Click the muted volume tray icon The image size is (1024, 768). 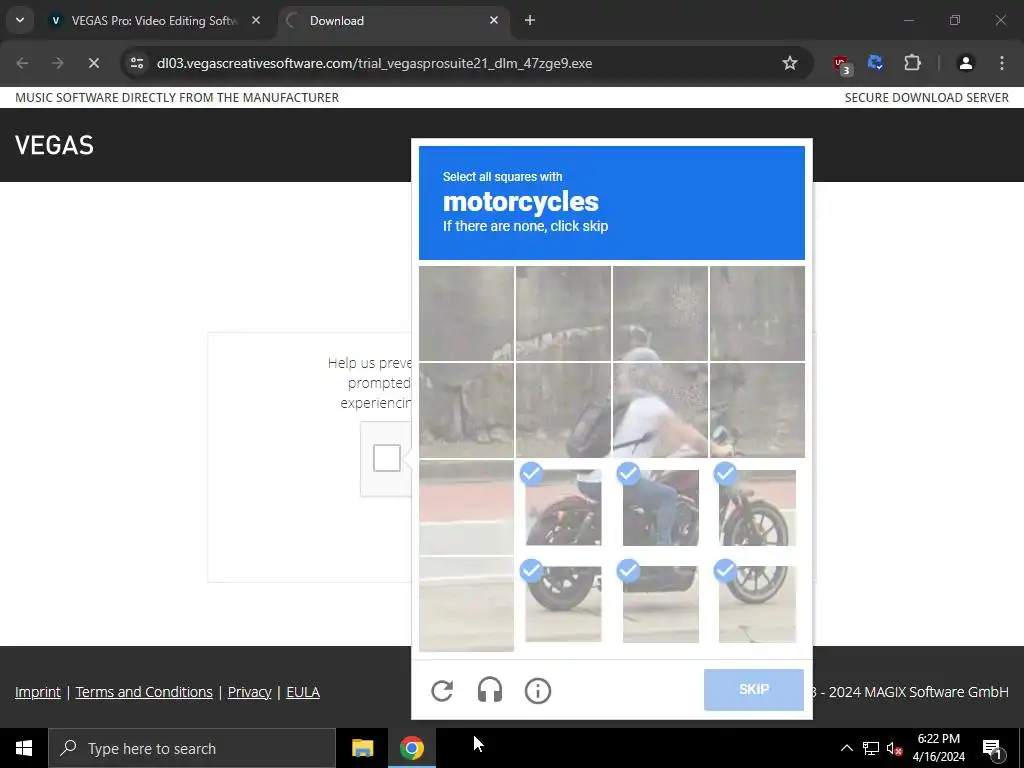(x=894, y=748)
